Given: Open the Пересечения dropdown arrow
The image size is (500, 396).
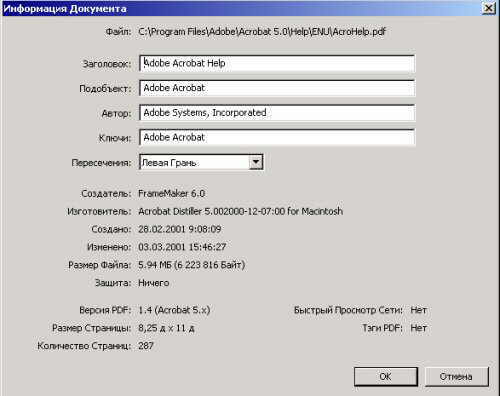Looking at the screenshot, I should [x=256, y=162].
